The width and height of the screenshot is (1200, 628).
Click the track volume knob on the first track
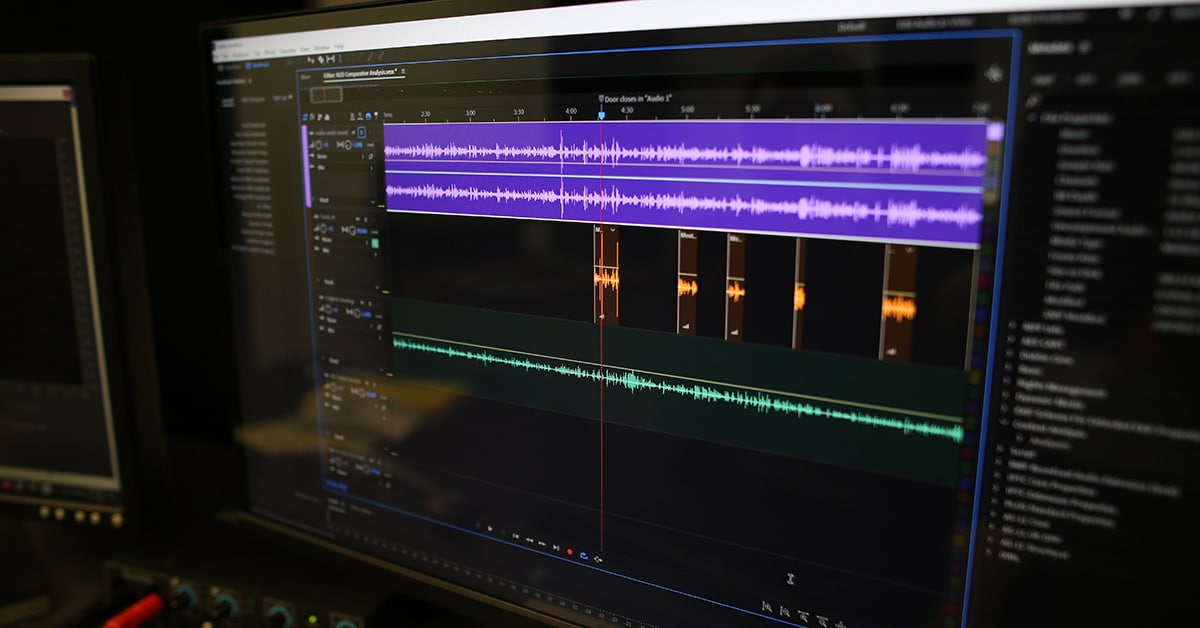(319, 143)
